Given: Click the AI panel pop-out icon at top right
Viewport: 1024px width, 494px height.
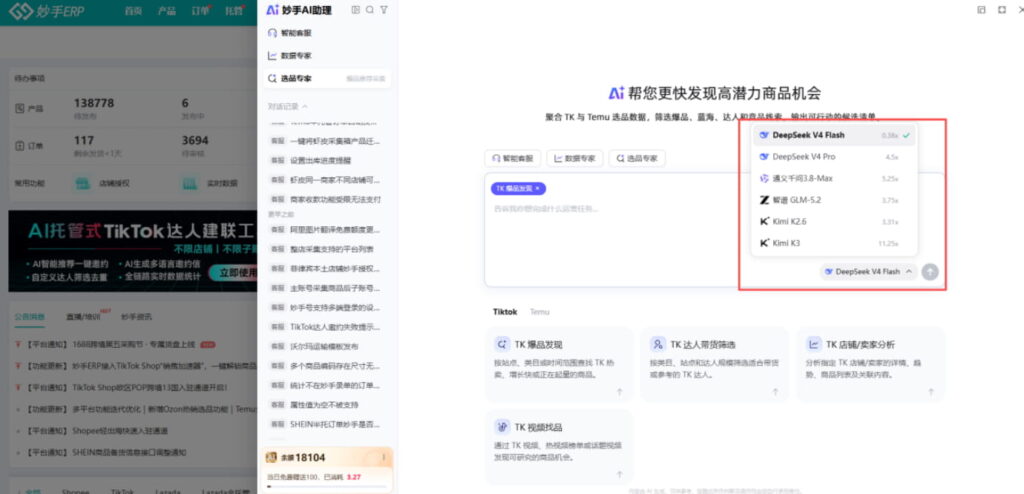Looking at the screenshot, I should 982,10.
